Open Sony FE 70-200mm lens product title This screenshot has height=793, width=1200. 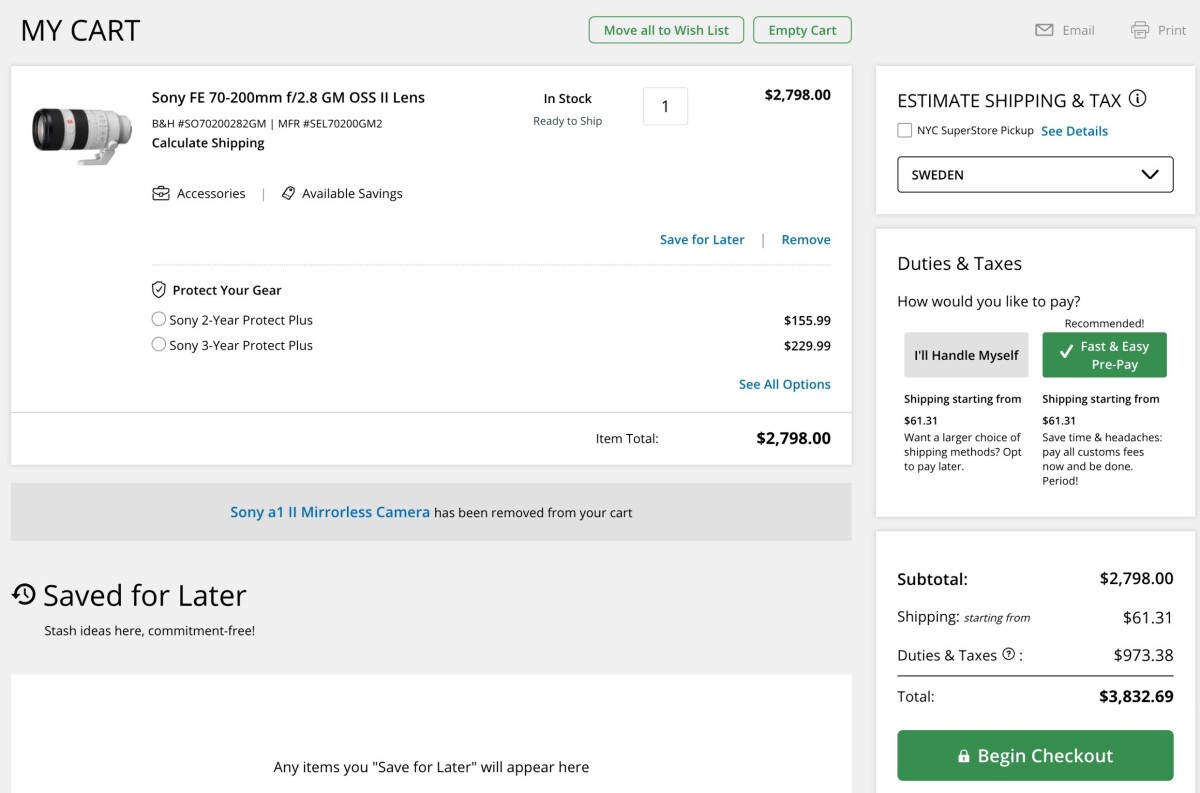click(288, 97)
